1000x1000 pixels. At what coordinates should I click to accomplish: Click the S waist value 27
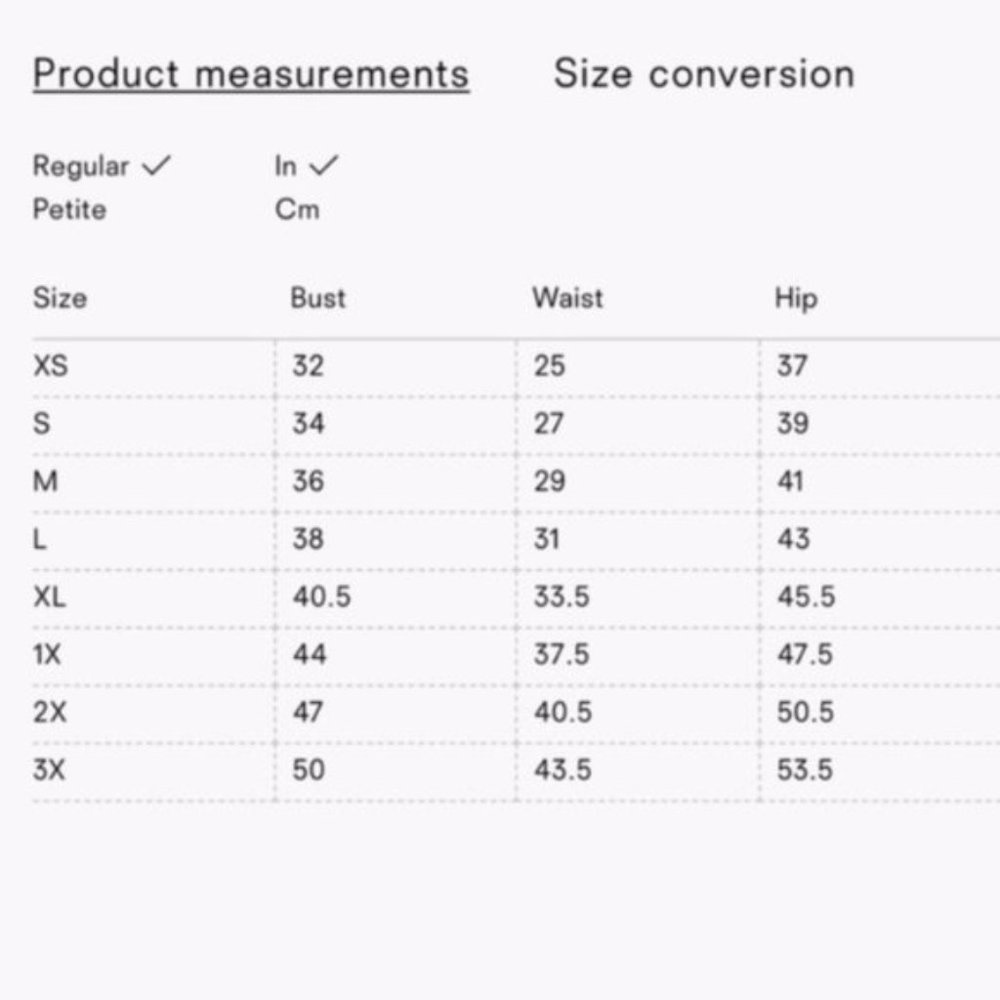click(549, 424)
